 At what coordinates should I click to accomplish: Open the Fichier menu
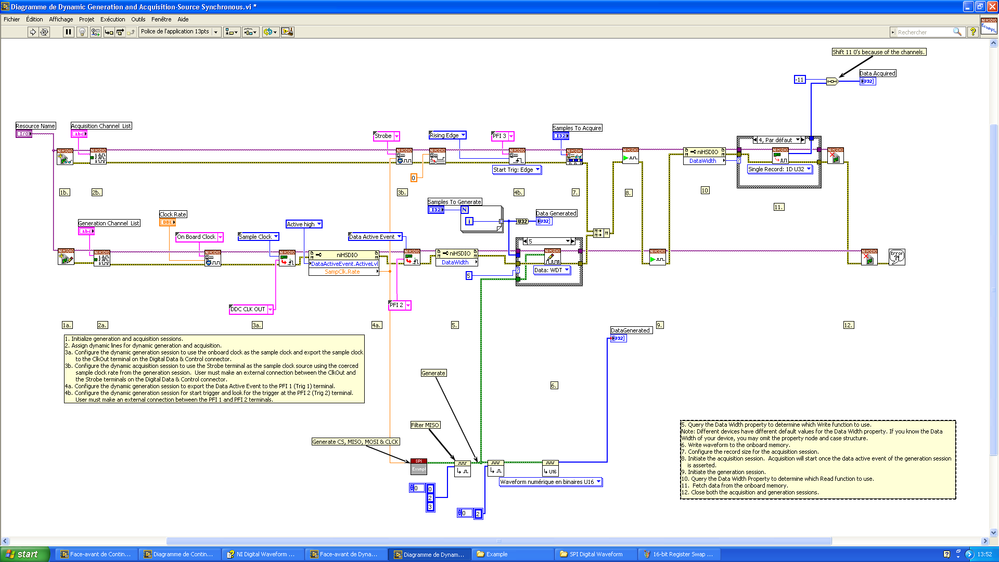click(x=12, y=19)
